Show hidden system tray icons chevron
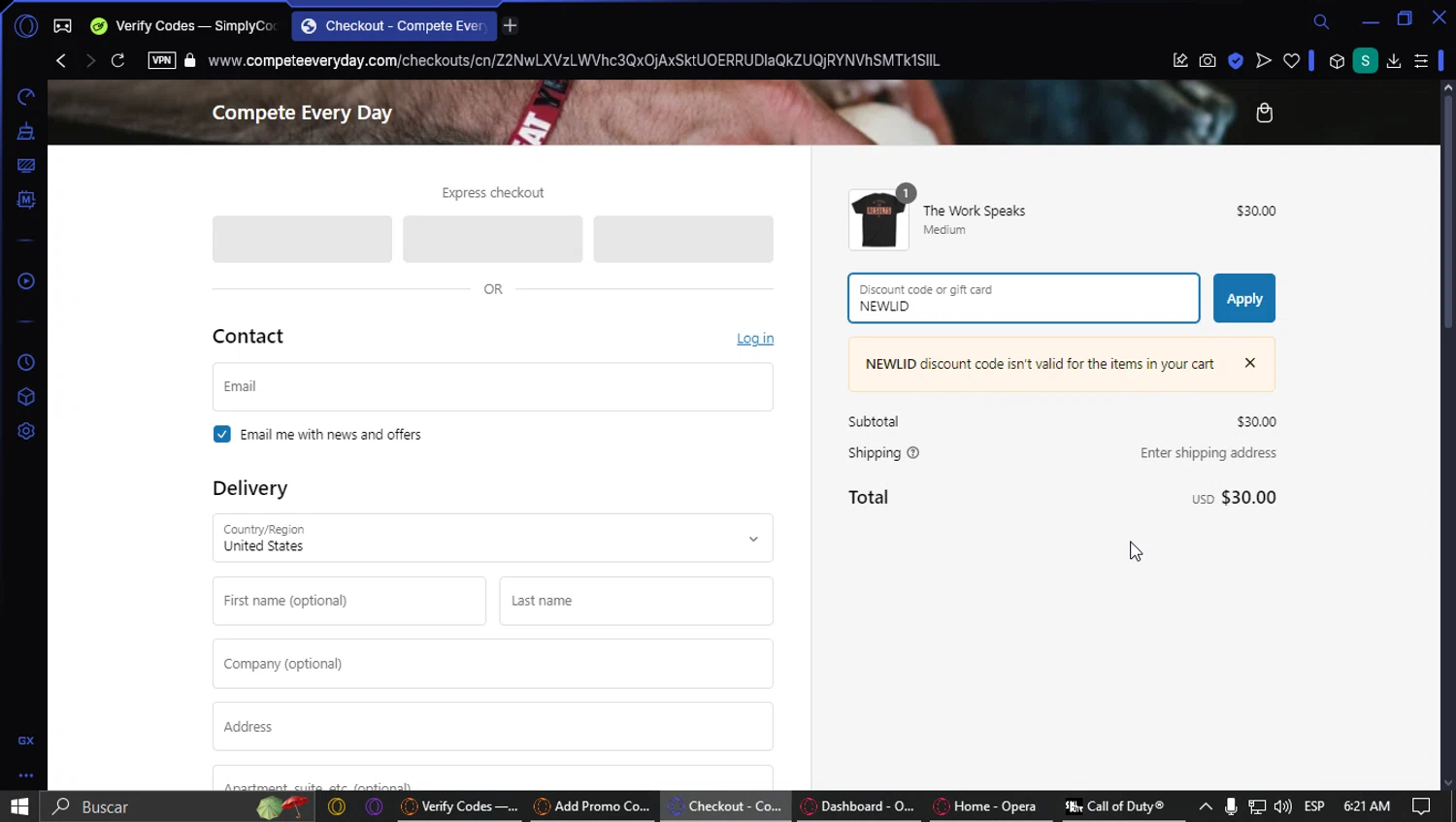The height and width of the screenshot is (822, 1456). coord(1206,806)
